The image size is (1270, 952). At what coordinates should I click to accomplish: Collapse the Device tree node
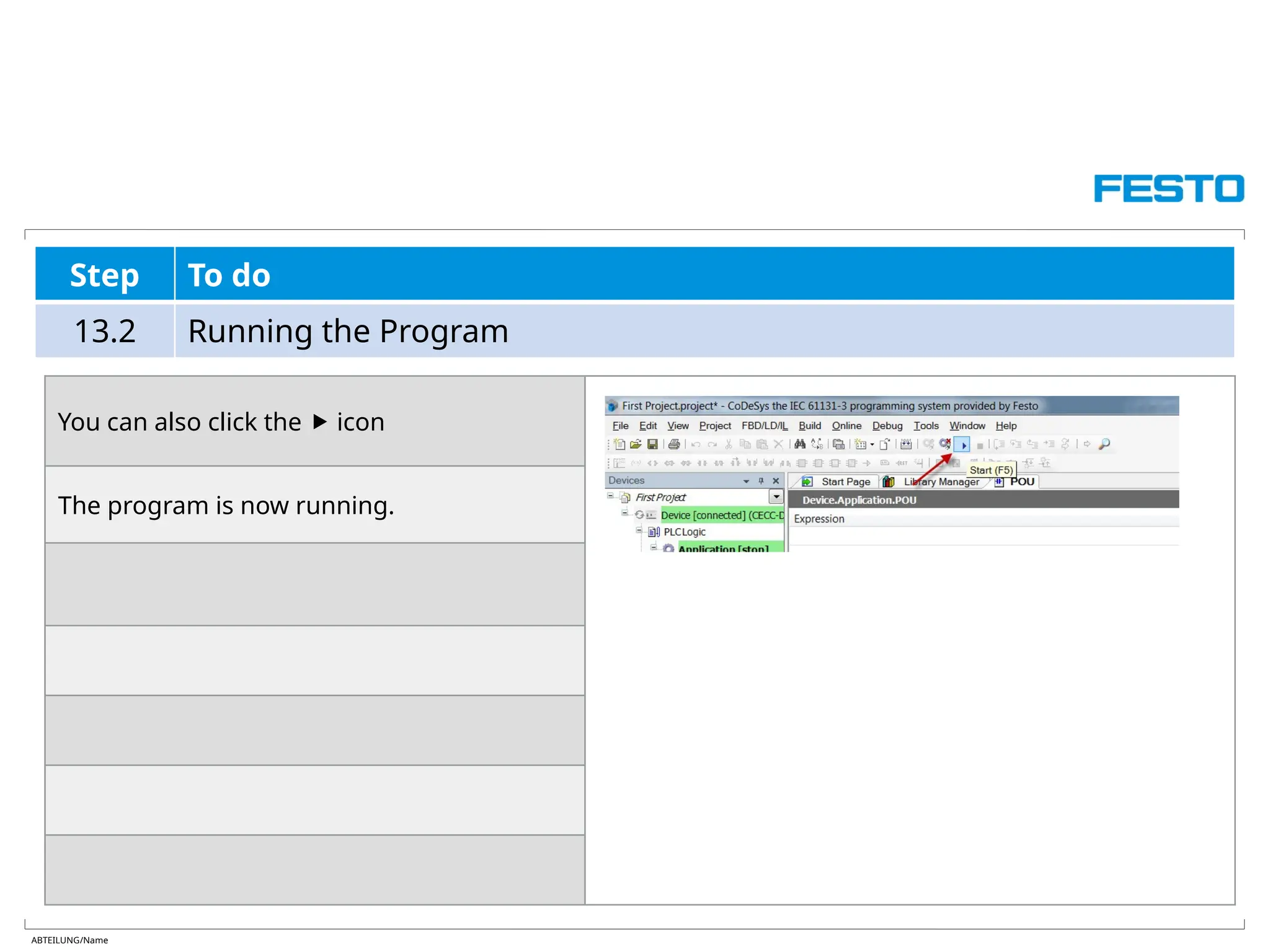pyautogui.click(x=625, y=513)
